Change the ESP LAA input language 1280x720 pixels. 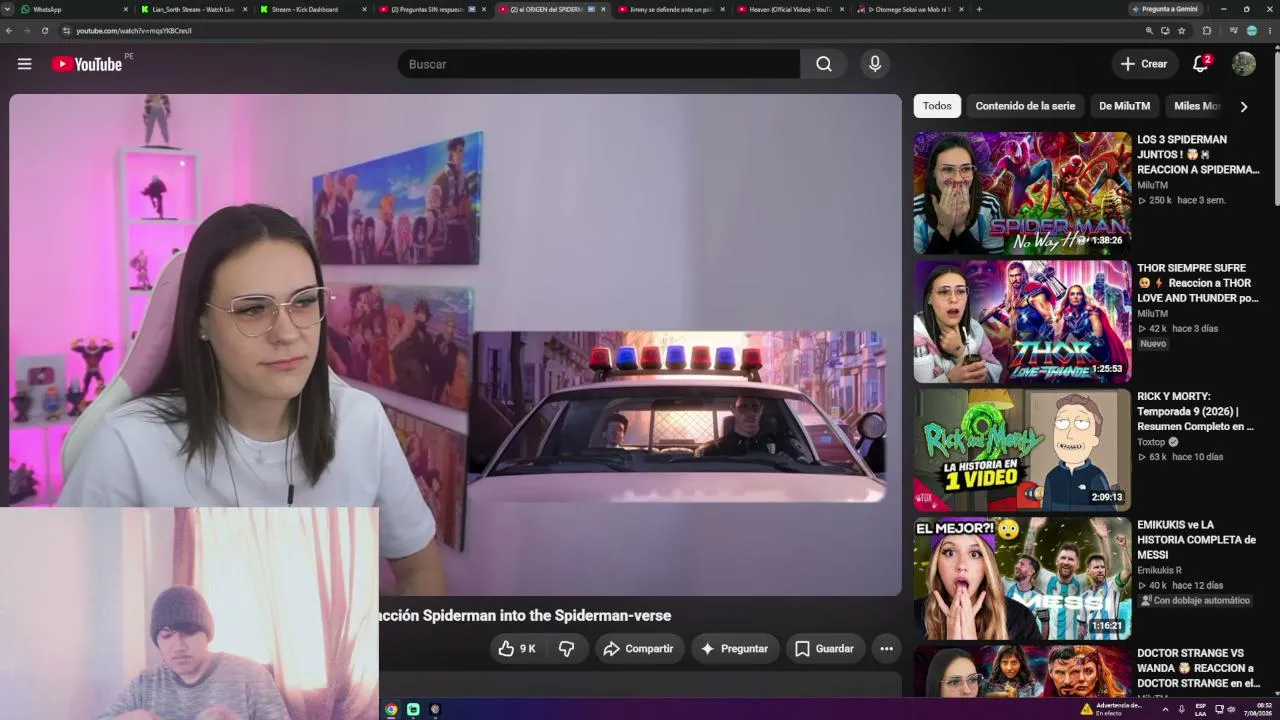pyautogui.click(x=1201, y=709)
